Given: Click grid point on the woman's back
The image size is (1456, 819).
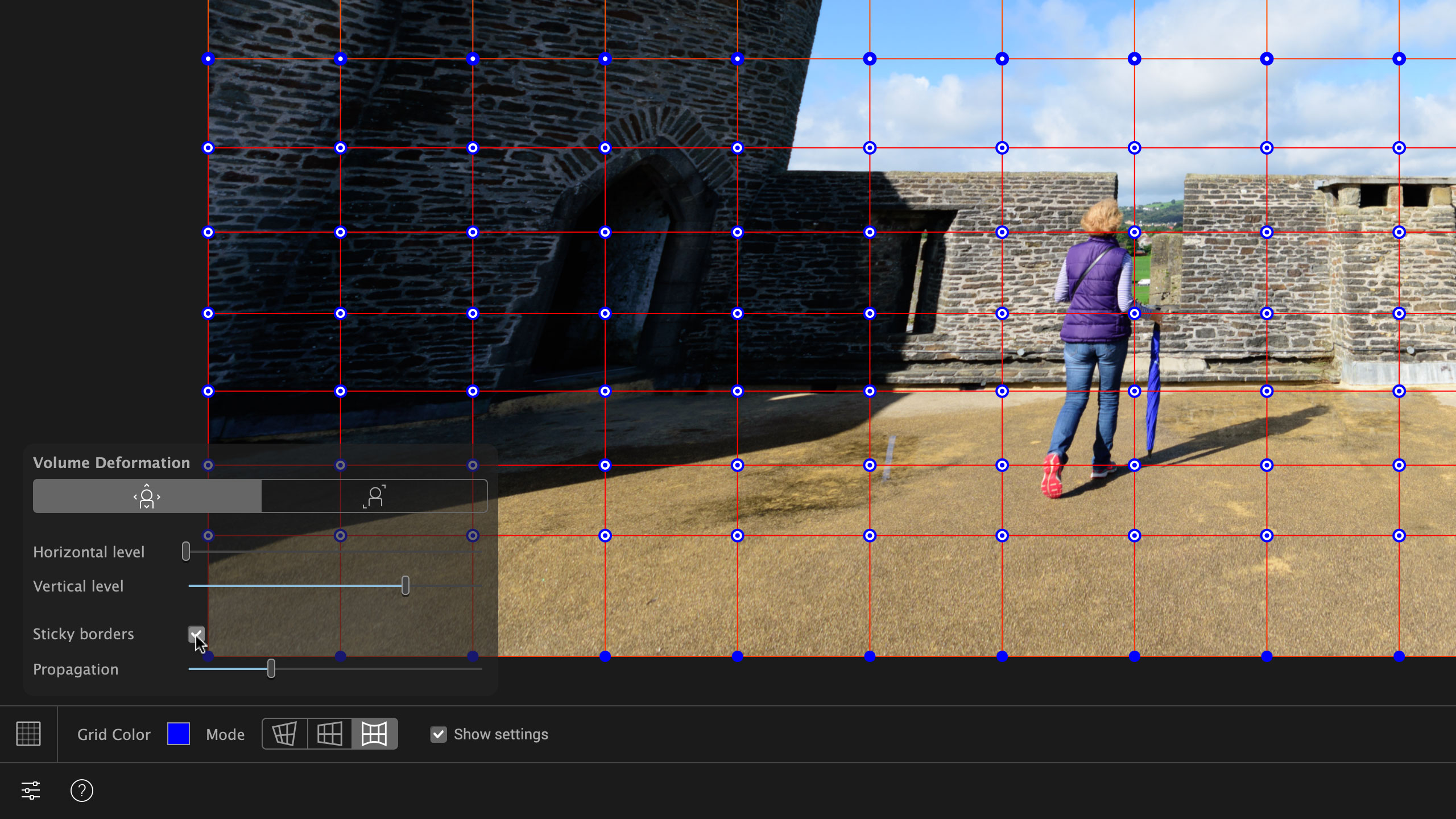Looking at the screenshot, I should (x=1135, y=313).
